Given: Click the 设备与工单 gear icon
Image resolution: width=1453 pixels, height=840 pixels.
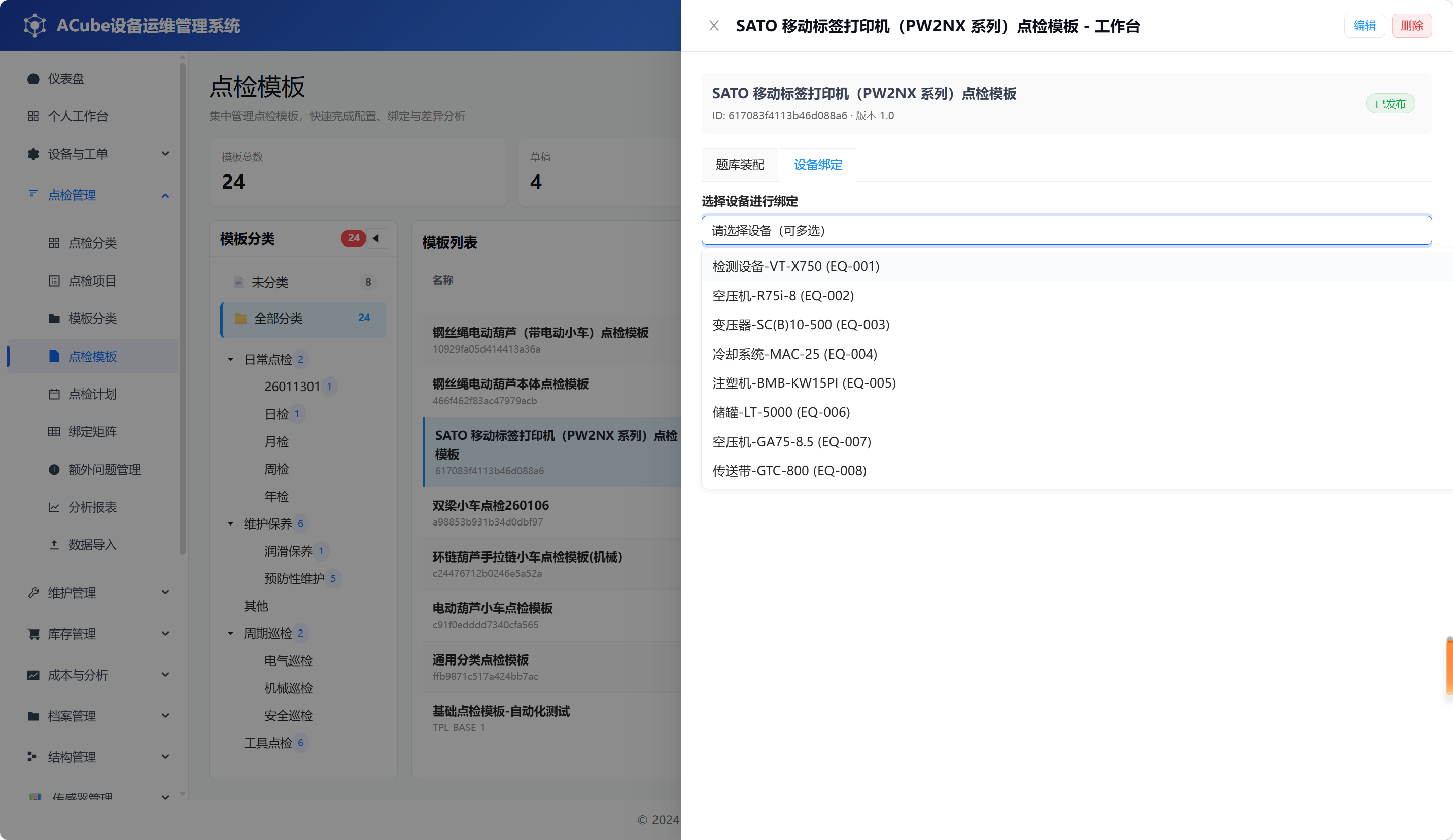Looking at the screenshot, I should point(33,154).
